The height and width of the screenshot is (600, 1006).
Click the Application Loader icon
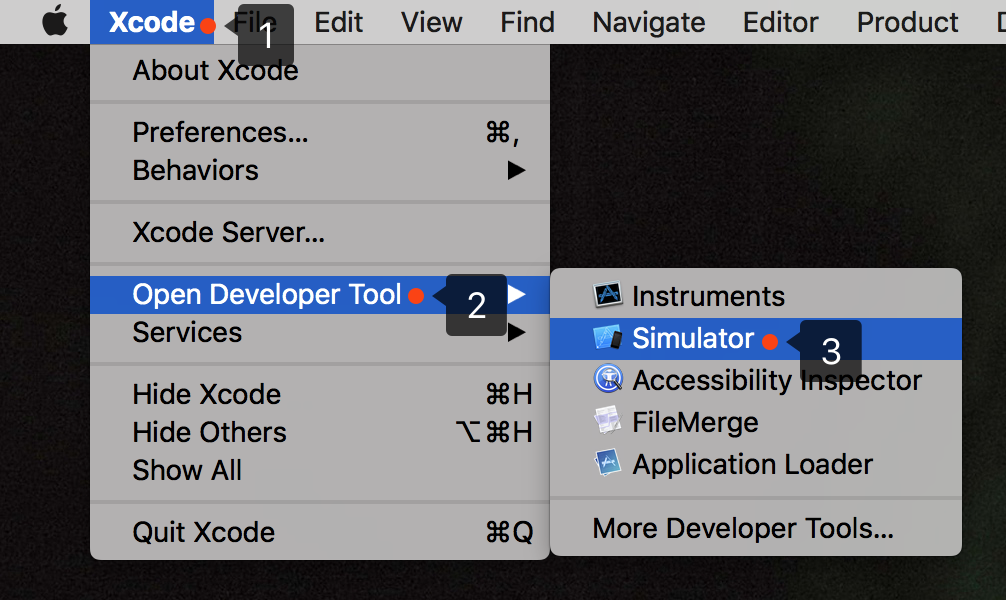(608, 464)
